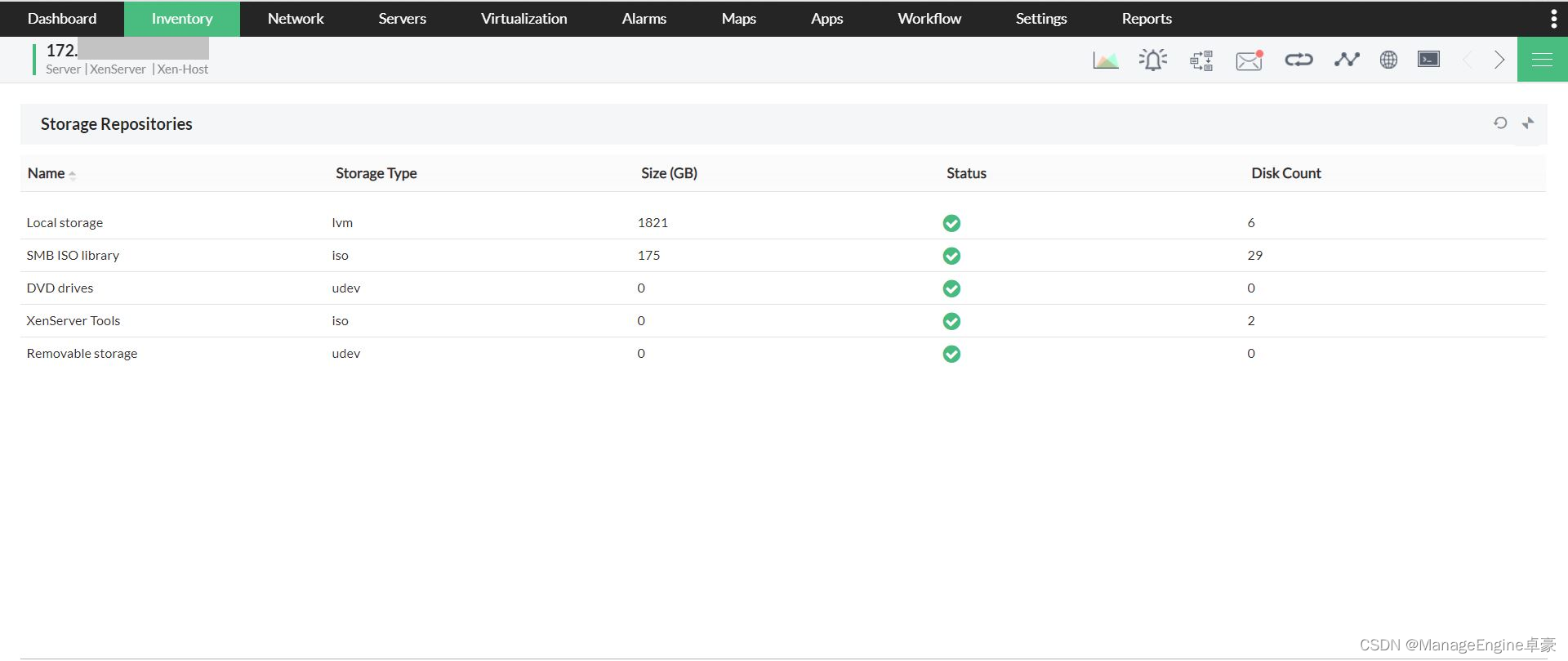The image size is (1568, 661).
Task: Click the Storage Repositories title
Action: click(117, 124)
